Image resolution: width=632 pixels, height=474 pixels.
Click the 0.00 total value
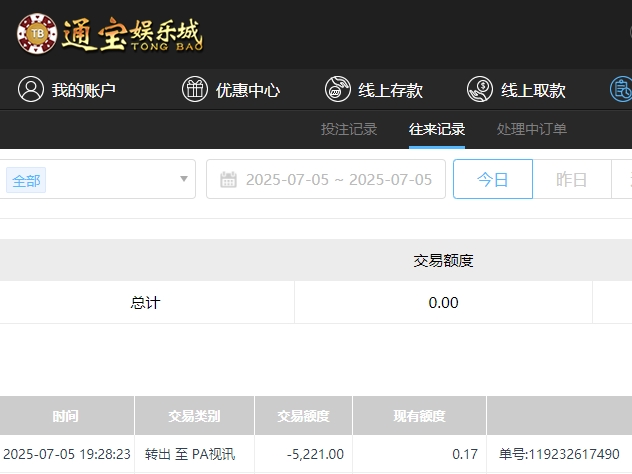pos(443,302)
